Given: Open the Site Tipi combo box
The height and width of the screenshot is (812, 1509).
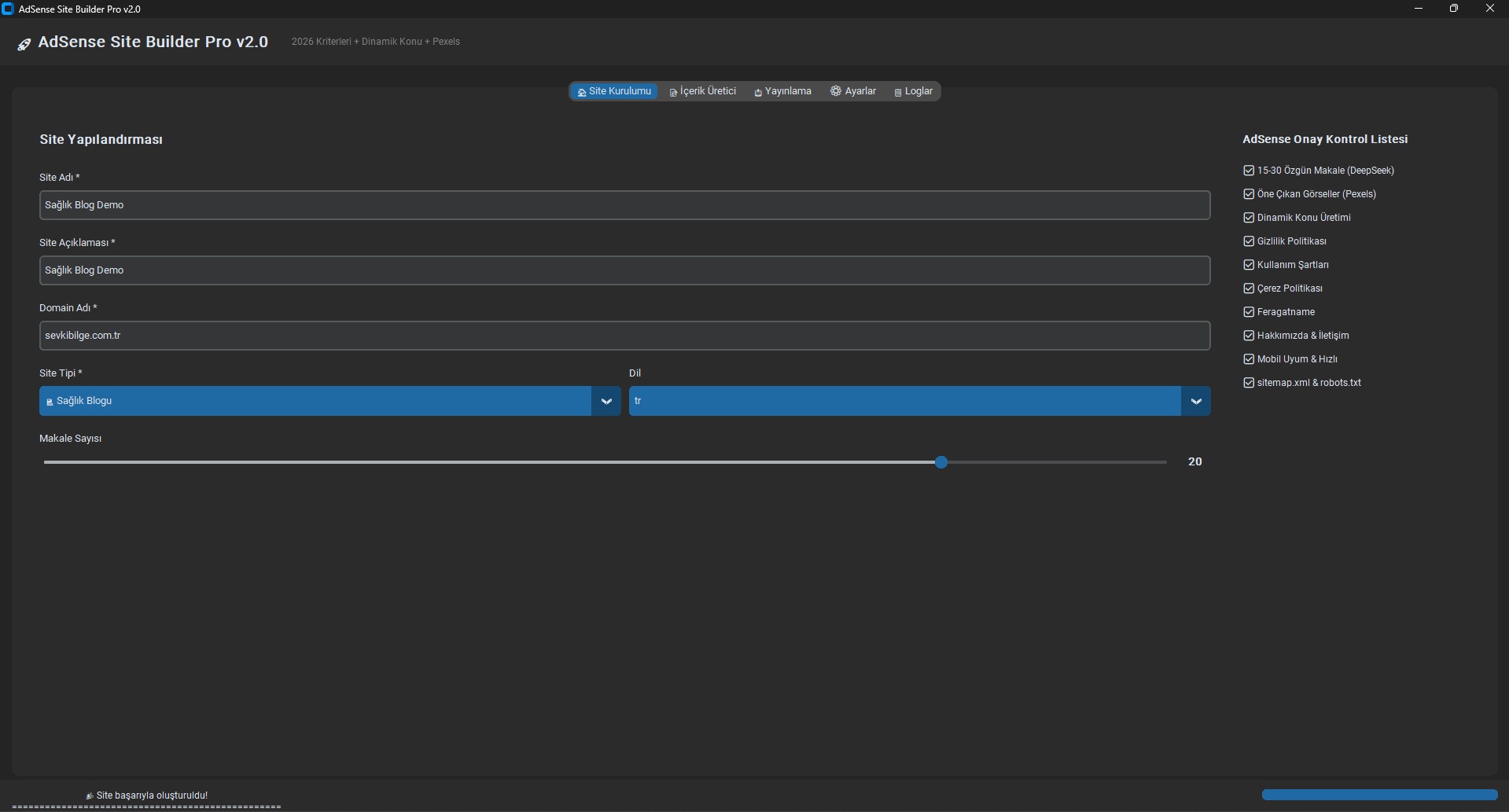Looking at the screenshot, I should [x=329, y=401].
